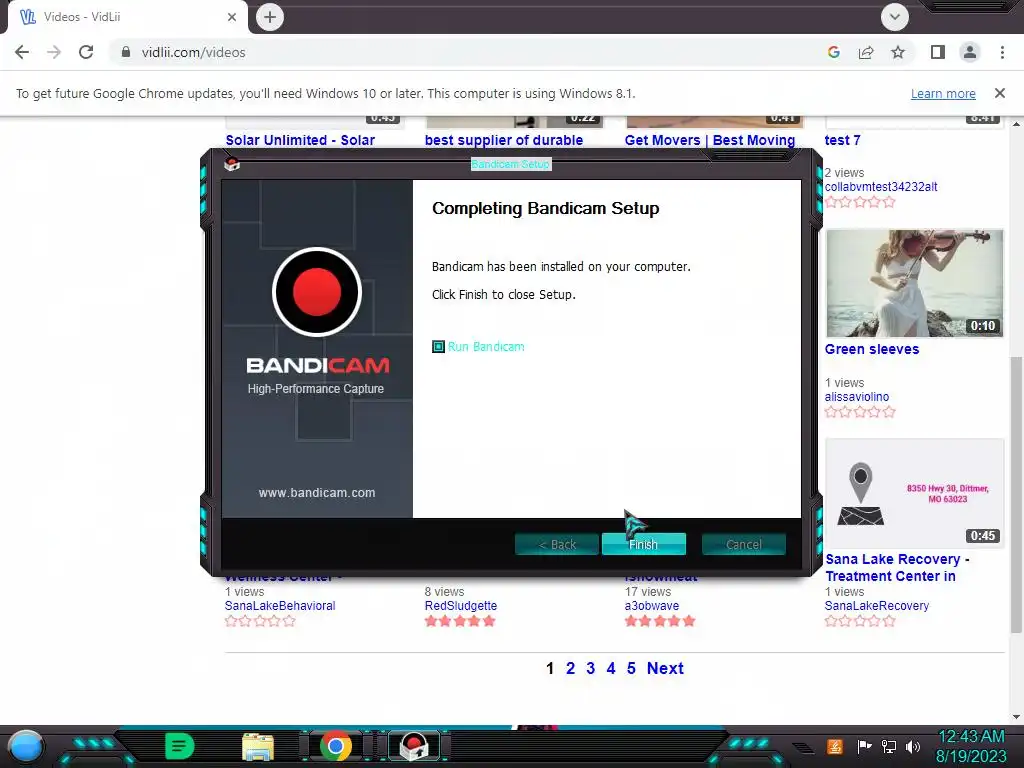Viewport: 1024px width, 768px height.
Task: Open File Explorer from the taskbar
Action: click(258, 746)
